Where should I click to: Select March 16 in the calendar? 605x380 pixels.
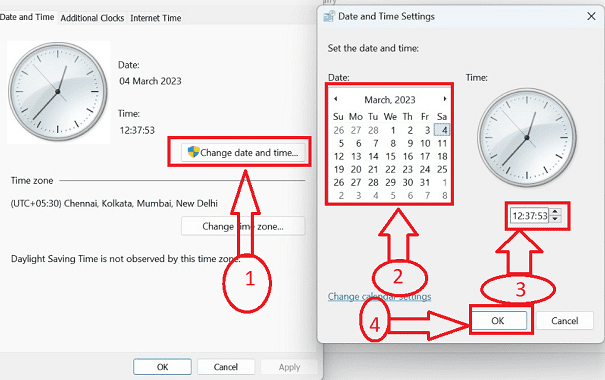[408, 156]
